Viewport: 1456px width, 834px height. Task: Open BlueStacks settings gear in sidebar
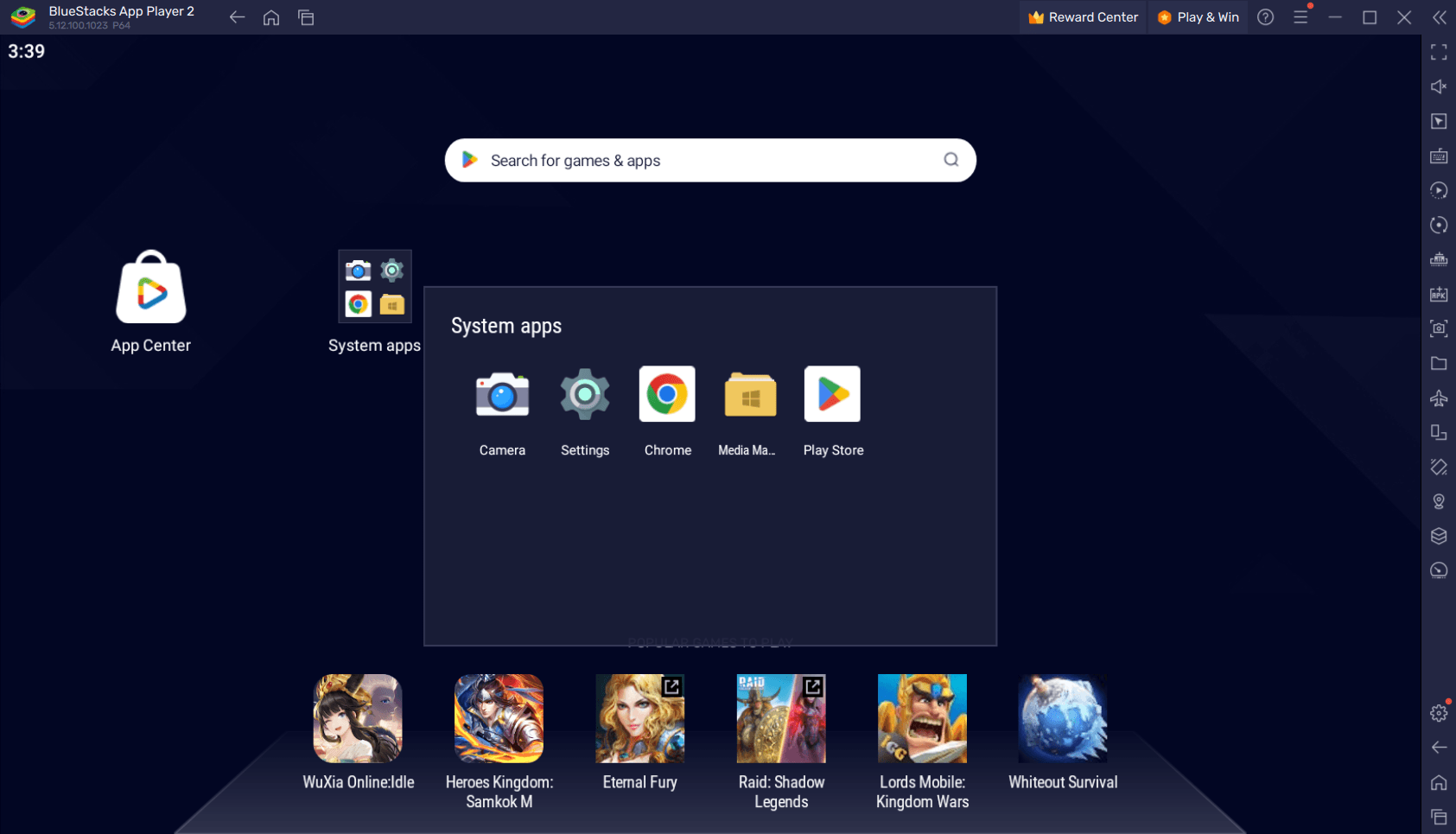point(1439,713)
